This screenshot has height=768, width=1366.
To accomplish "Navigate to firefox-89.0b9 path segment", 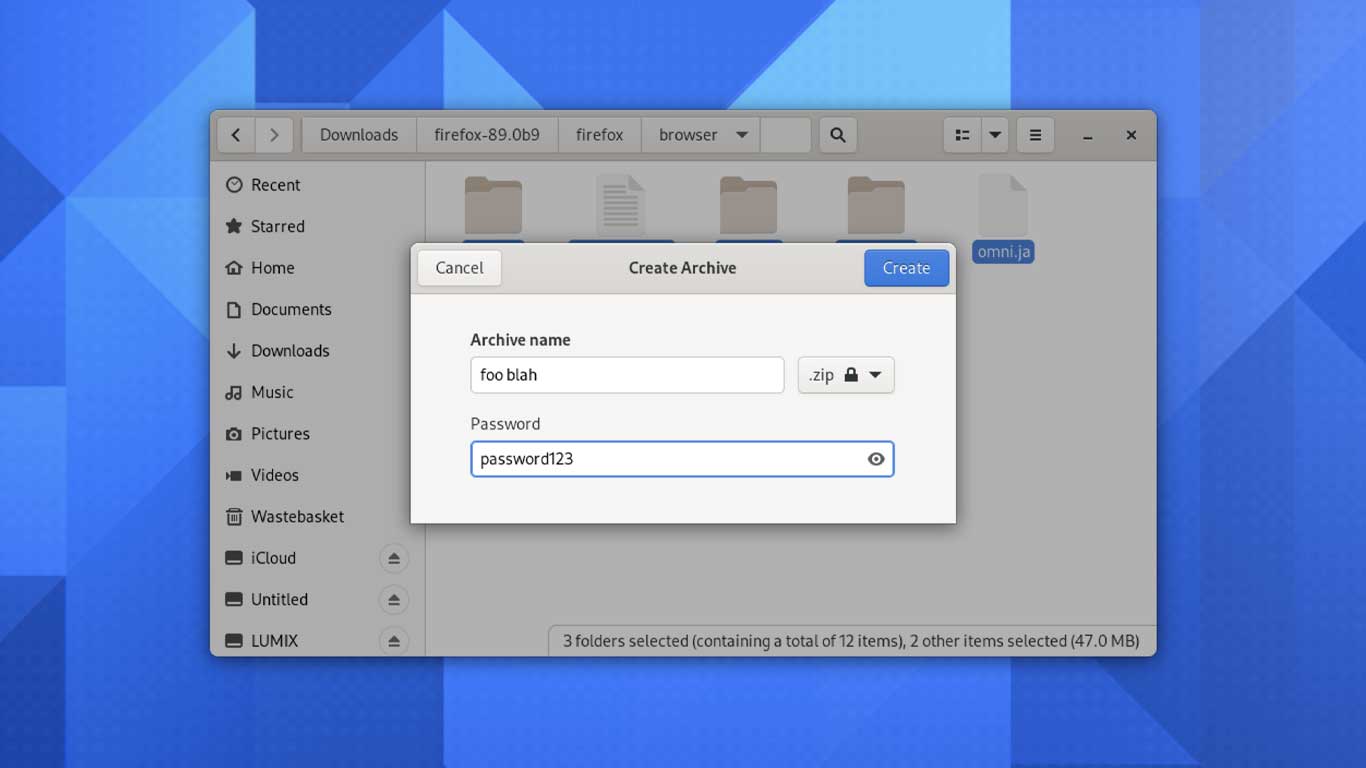I will [487, 135].
